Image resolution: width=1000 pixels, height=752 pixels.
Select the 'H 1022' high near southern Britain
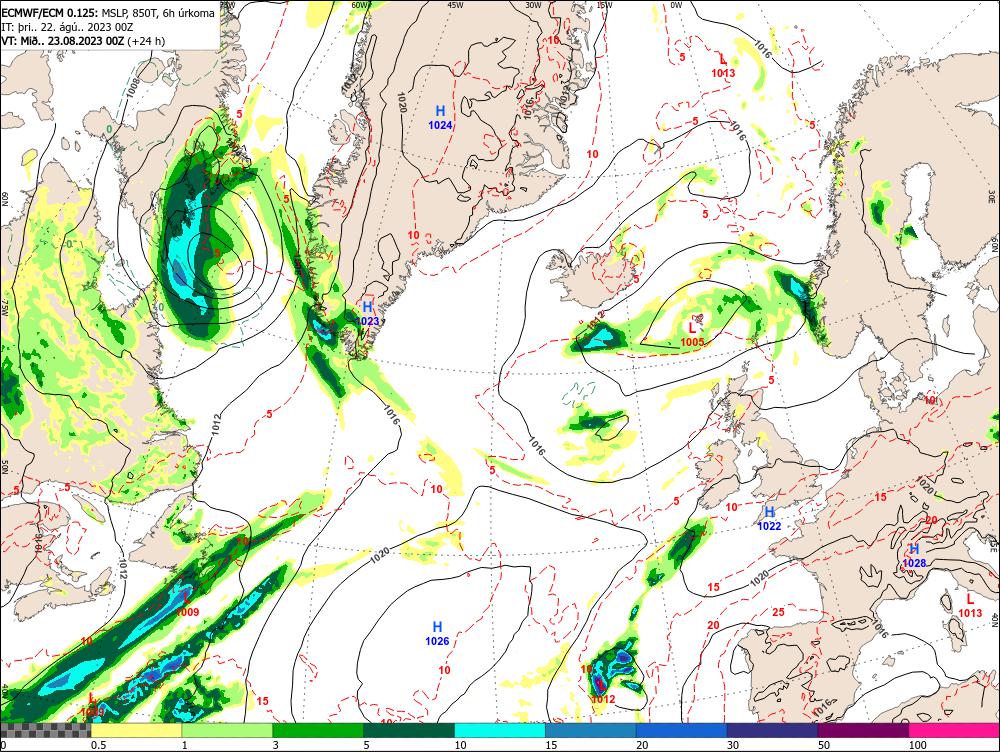click(769, 519)
